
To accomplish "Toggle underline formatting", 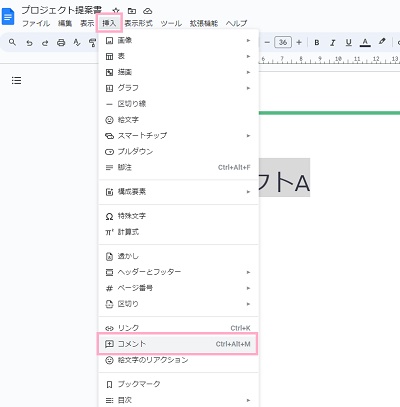I will [x=349, y=43].
